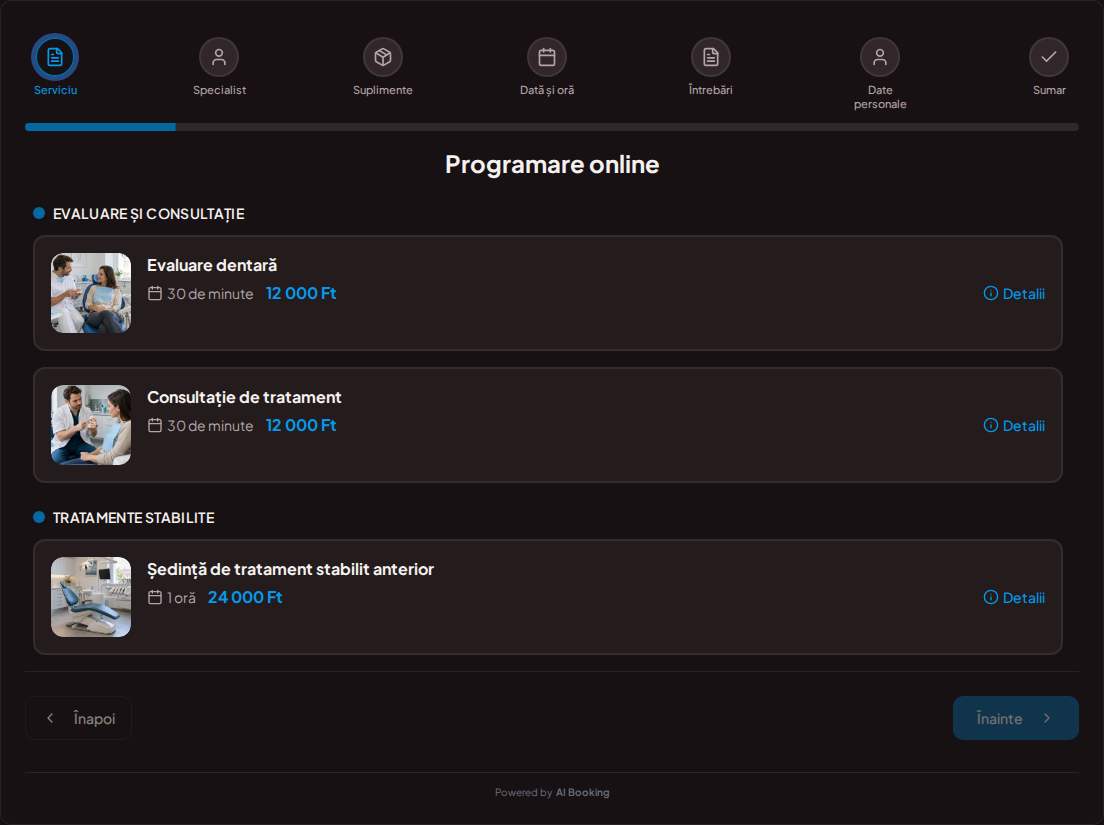Click the TRATAMENTE STABILITE section heading

(x=134, y=518)
